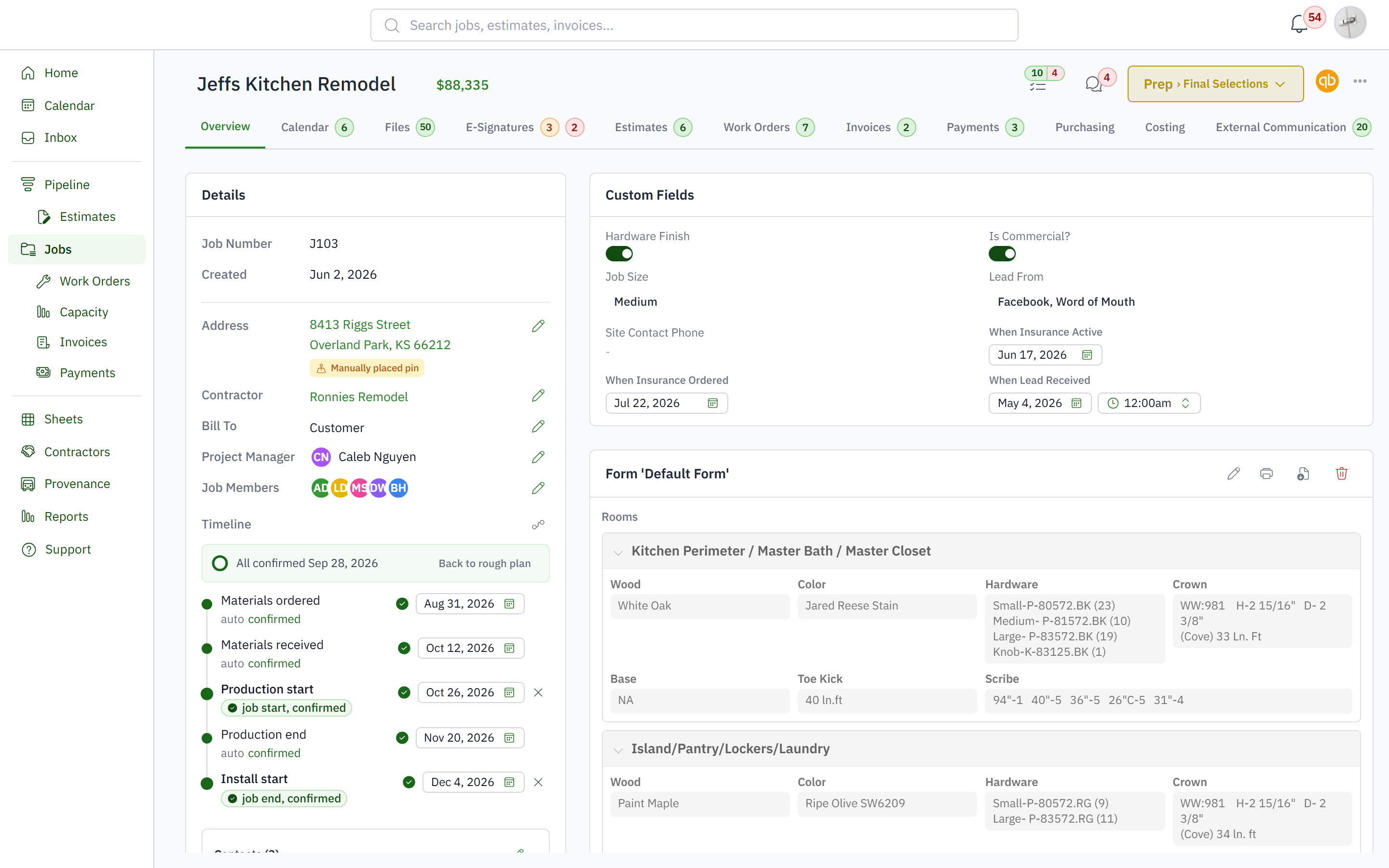Open the notifications bell

click(1298, 24)
